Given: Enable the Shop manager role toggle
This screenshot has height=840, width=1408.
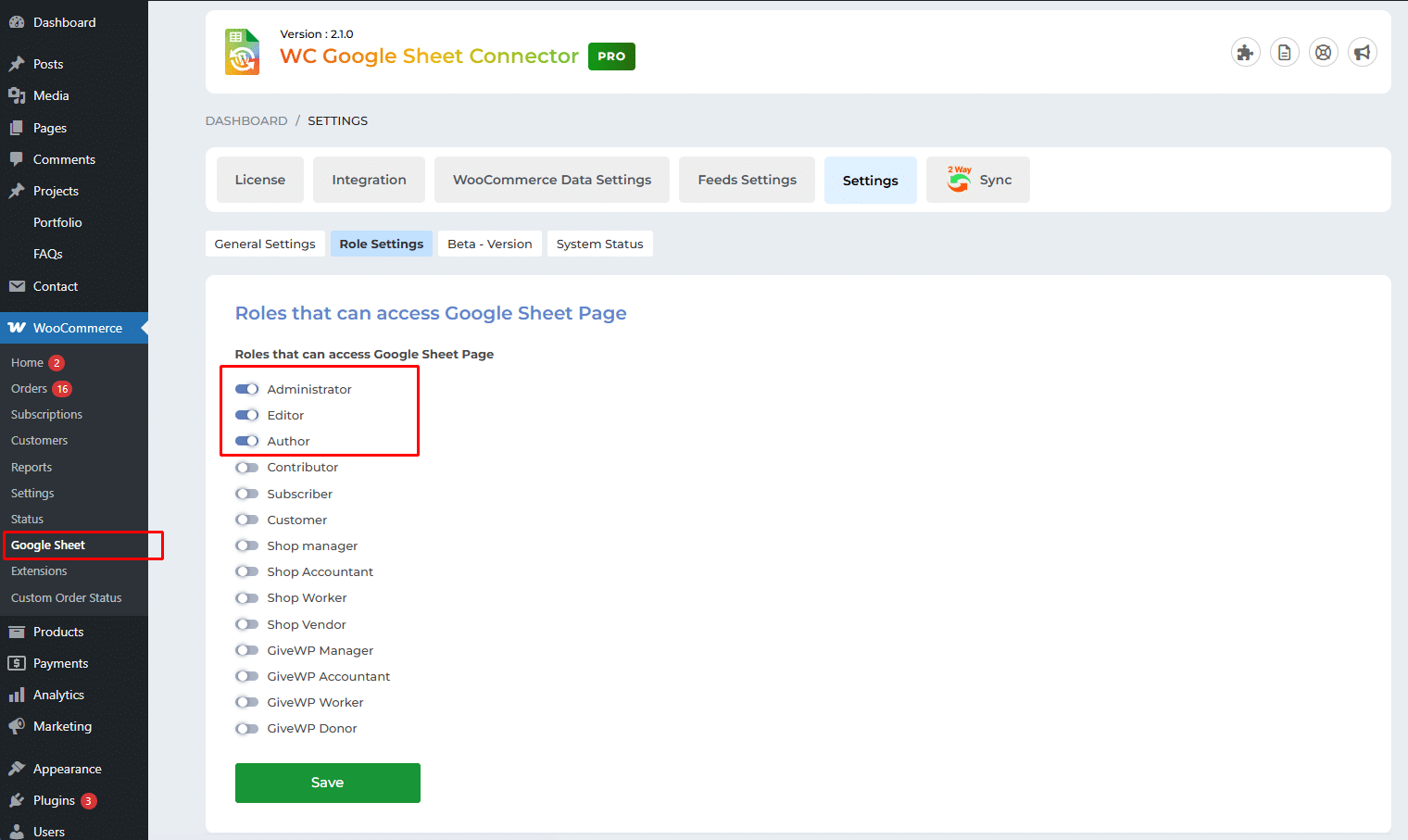Looking at the screenshot, I should point(246,545).
